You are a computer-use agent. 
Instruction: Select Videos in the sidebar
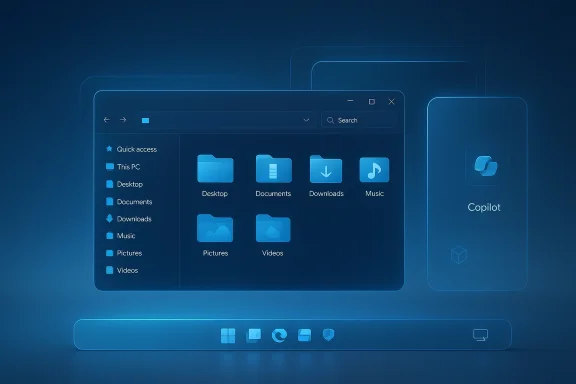122,270
